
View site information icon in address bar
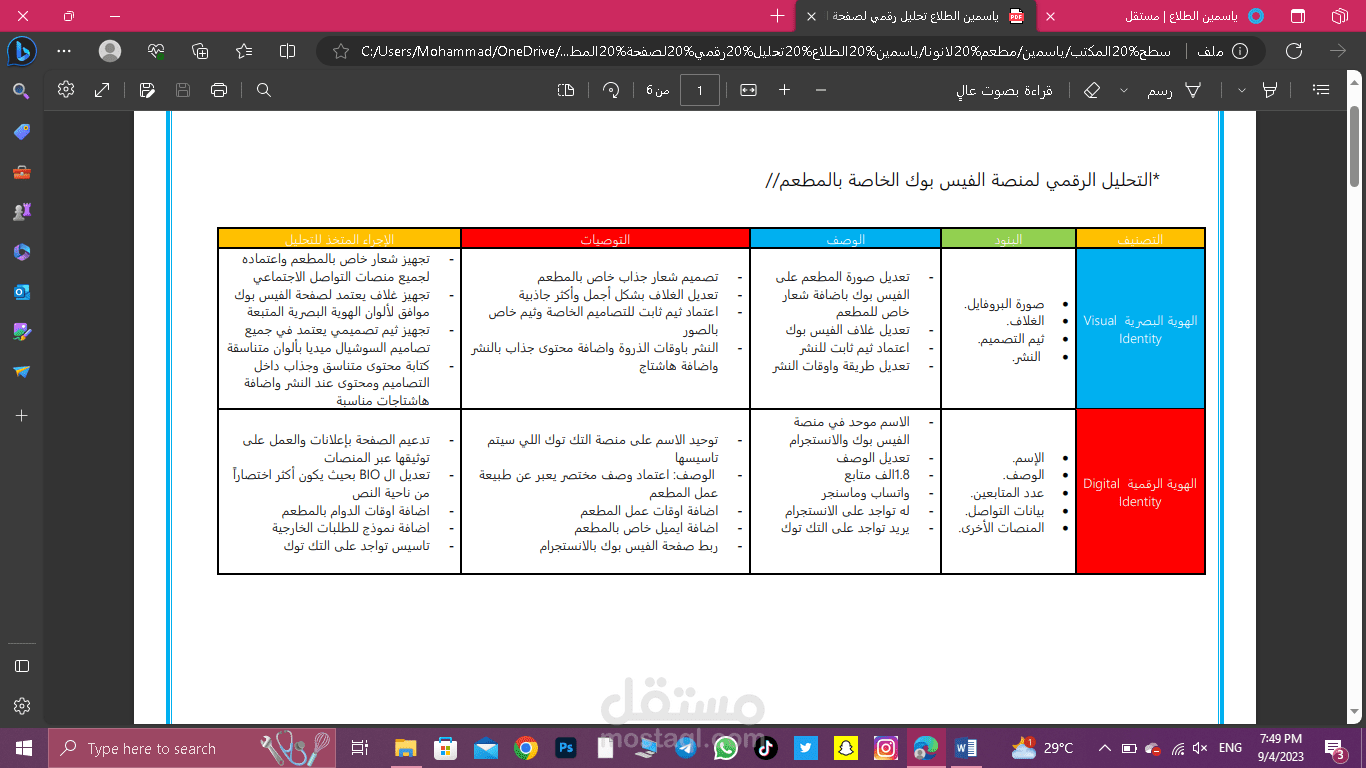[1241, 50]
